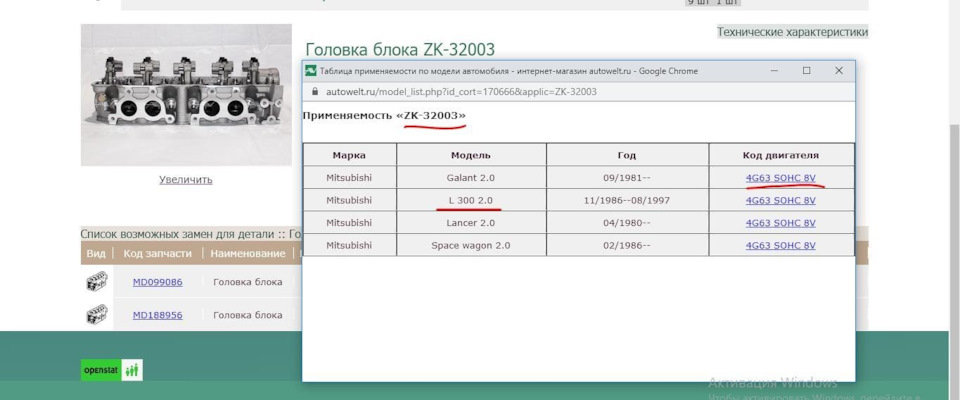960x400 pixels.
Task: Click the Технические характеристики label
Action: click(x=792, y=32)
